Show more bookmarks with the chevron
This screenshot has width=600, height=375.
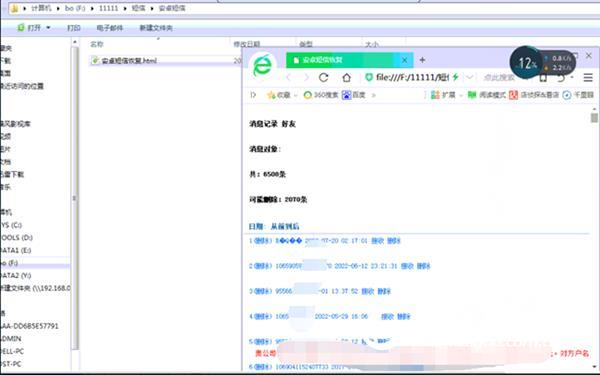click(374, 95)
